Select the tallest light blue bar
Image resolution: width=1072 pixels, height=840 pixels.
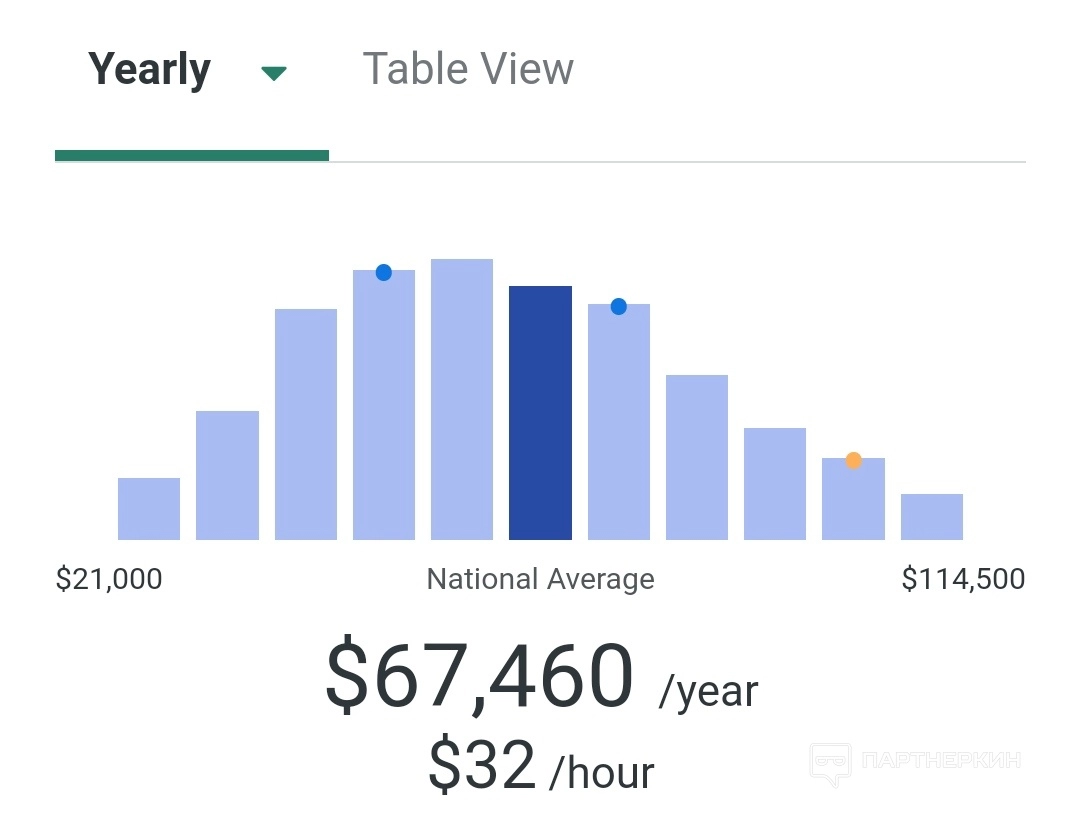462,400
